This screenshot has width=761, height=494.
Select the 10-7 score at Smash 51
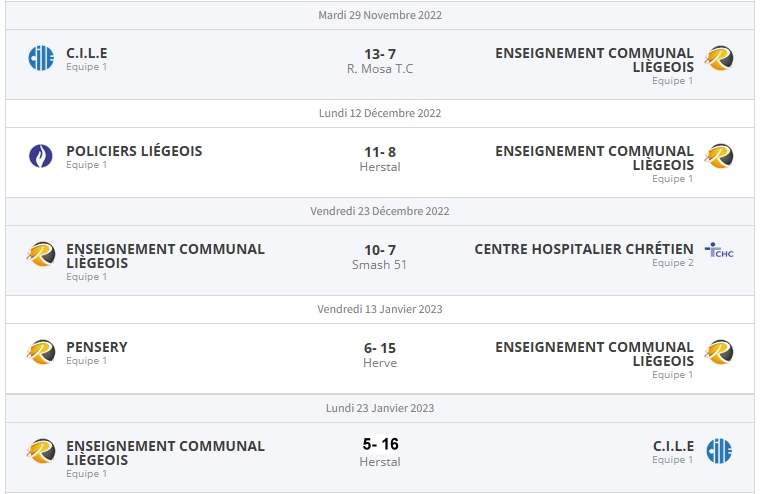pos(380,250)
